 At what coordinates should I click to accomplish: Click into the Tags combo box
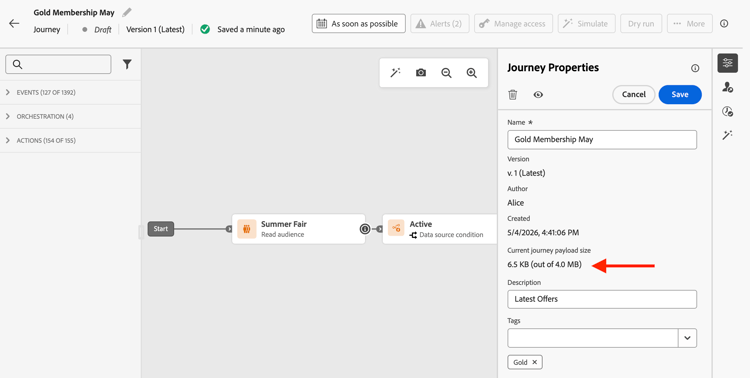(593, 338)
